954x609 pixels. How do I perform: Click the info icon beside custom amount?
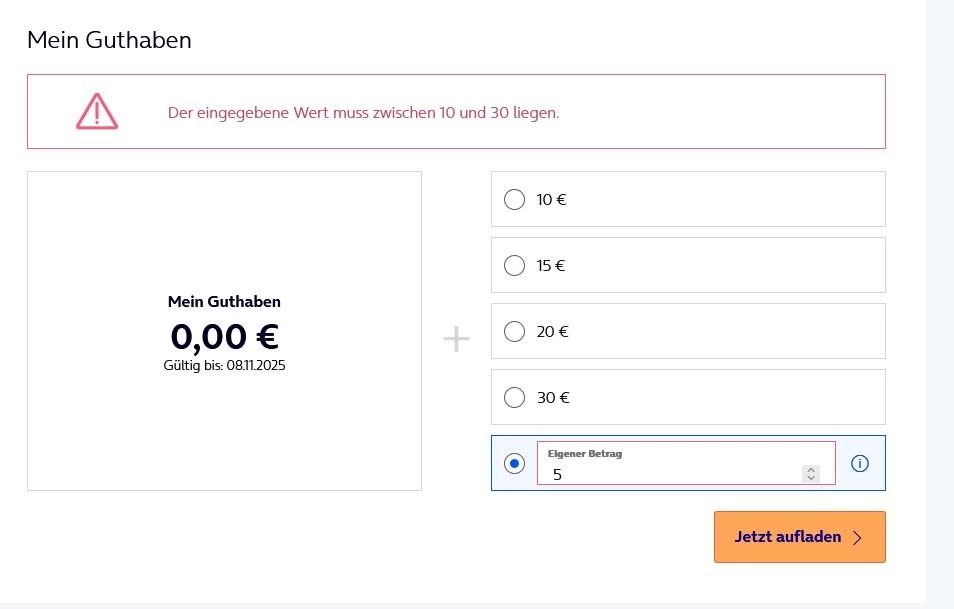point(859,463)
